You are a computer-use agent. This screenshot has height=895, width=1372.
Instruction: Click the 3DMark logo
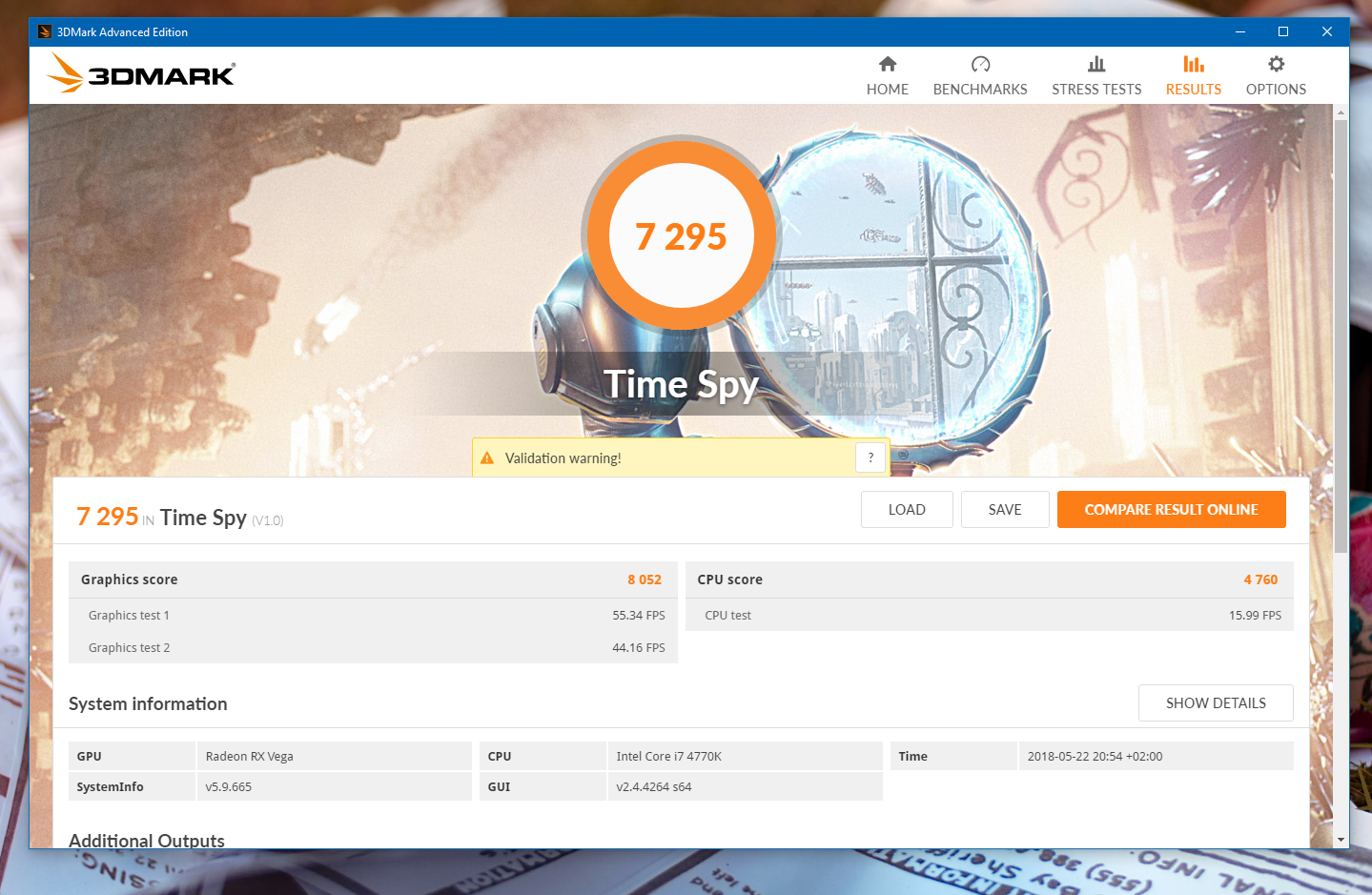[141, 73]
